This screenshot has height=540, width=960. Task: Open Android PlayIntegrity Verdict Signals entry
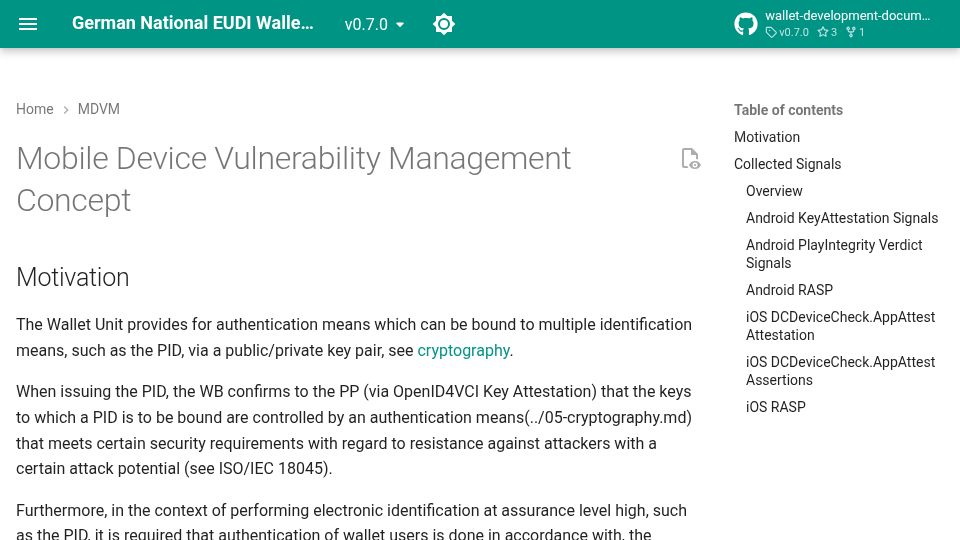pyautogui.click(x=834, y=253)
